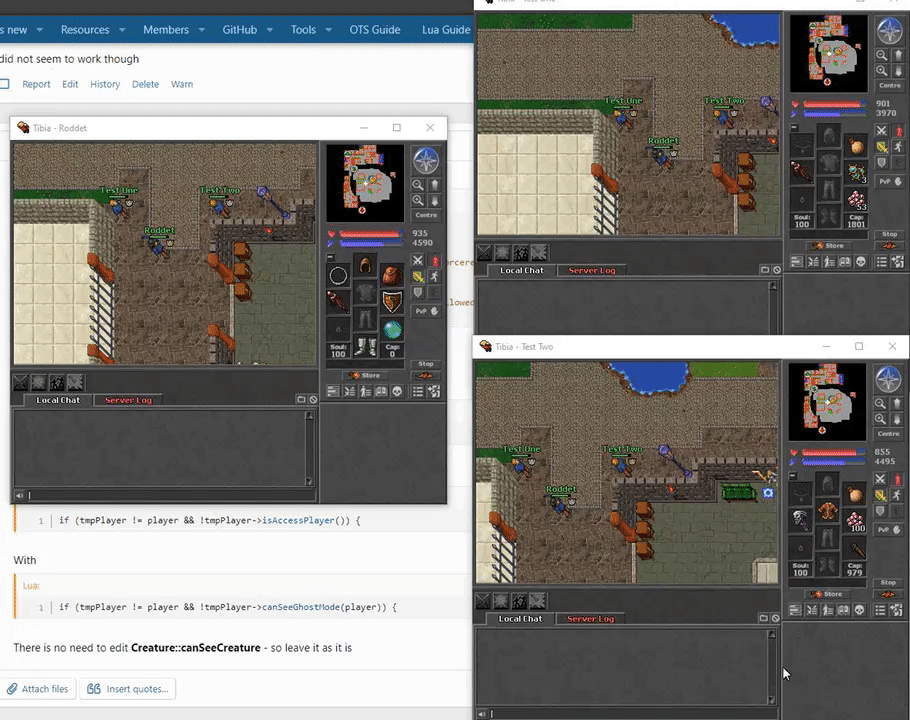This screenshot has width=910, height=720.
Task: Click the weapon slot in the Roddet inventory
Action: (x=338, y=302)
